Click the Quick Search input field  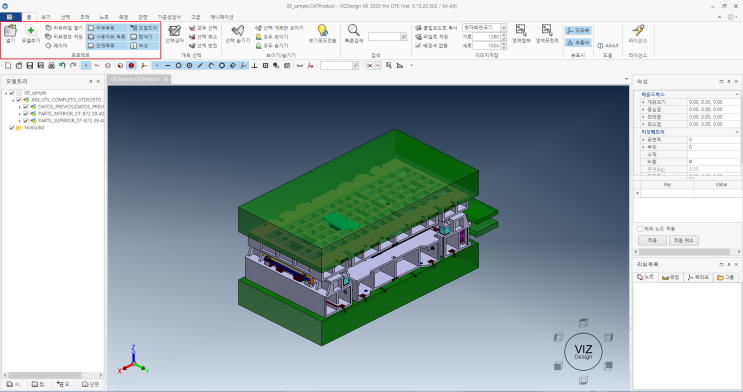(384, 36)
